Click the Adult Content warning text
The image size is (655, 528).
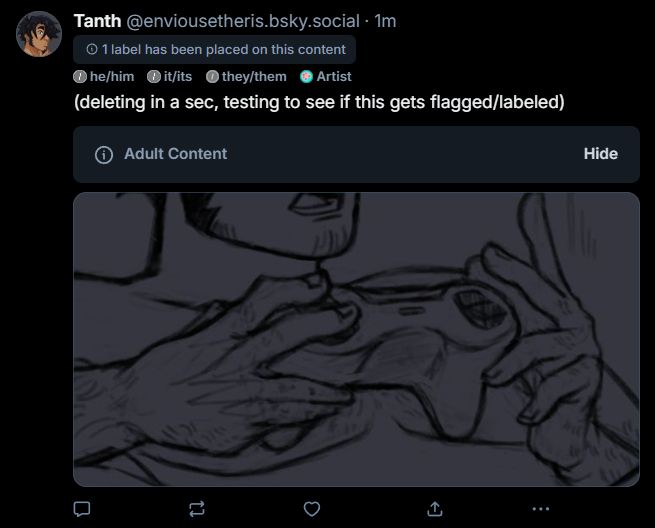(x=175, y=154)
